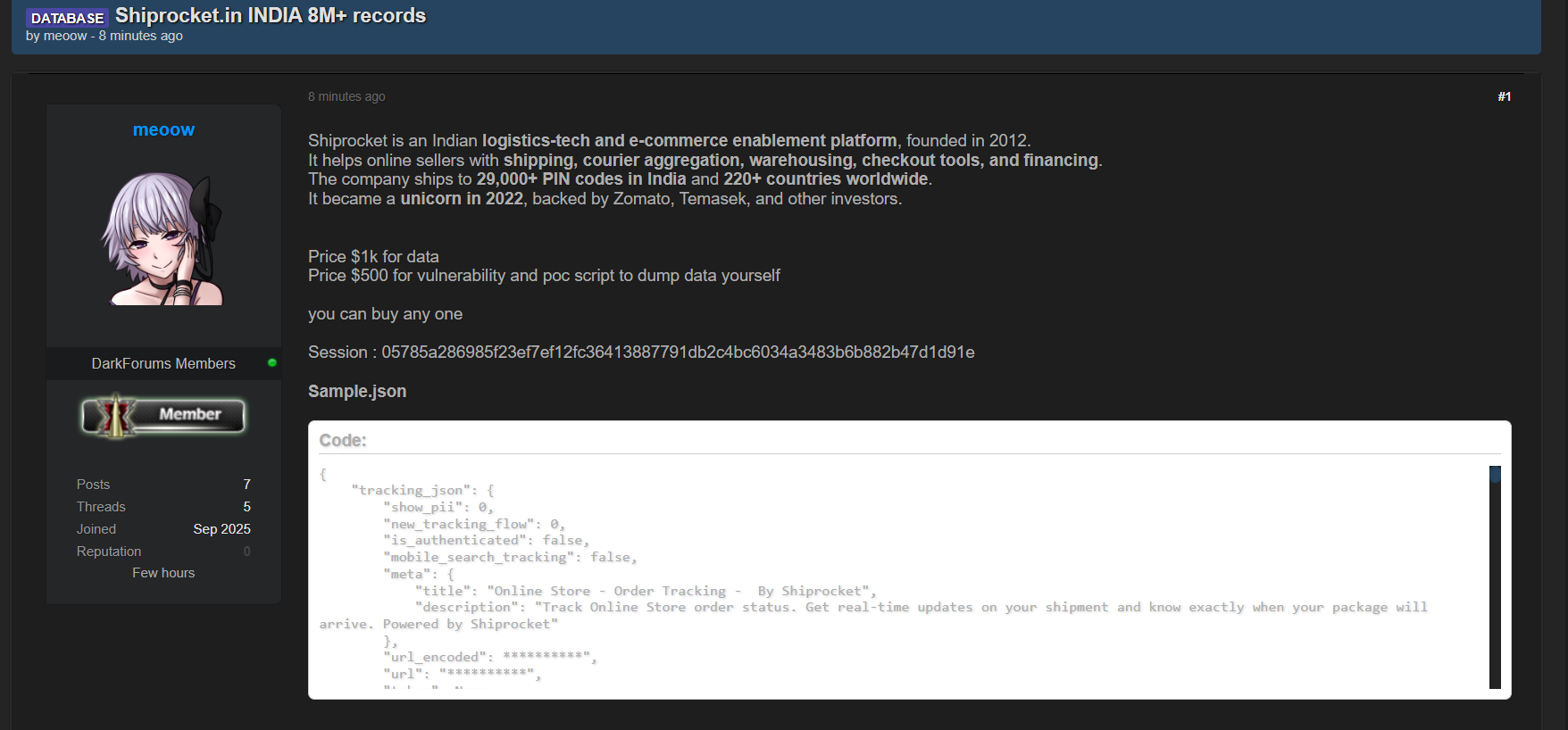
Task: Click the thread title Shiprocket.in INDIA 8M+ records
Action: pos(271,15)
